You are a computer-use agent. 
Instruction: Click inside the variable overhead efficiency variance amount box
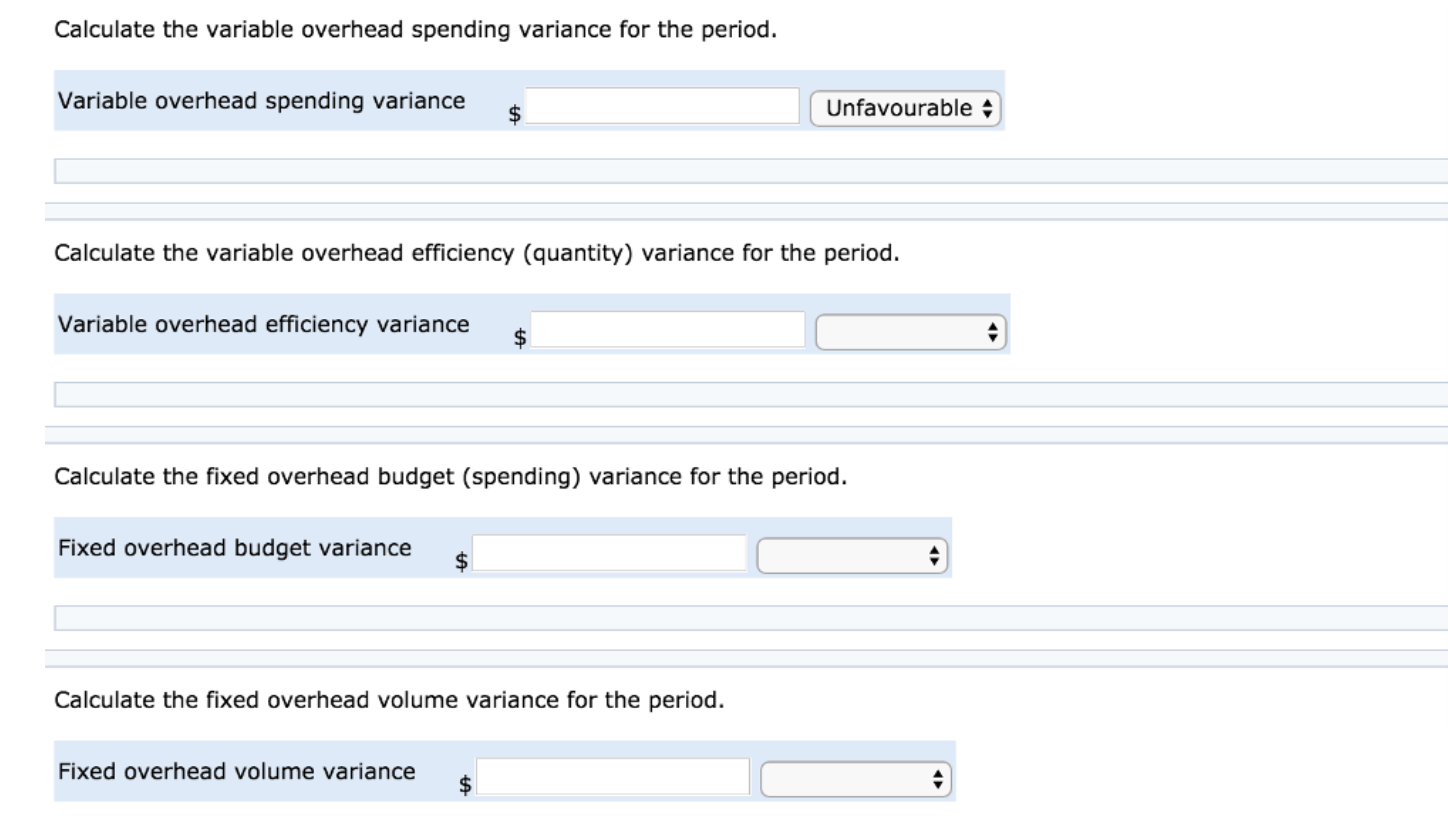coord(668,326)
